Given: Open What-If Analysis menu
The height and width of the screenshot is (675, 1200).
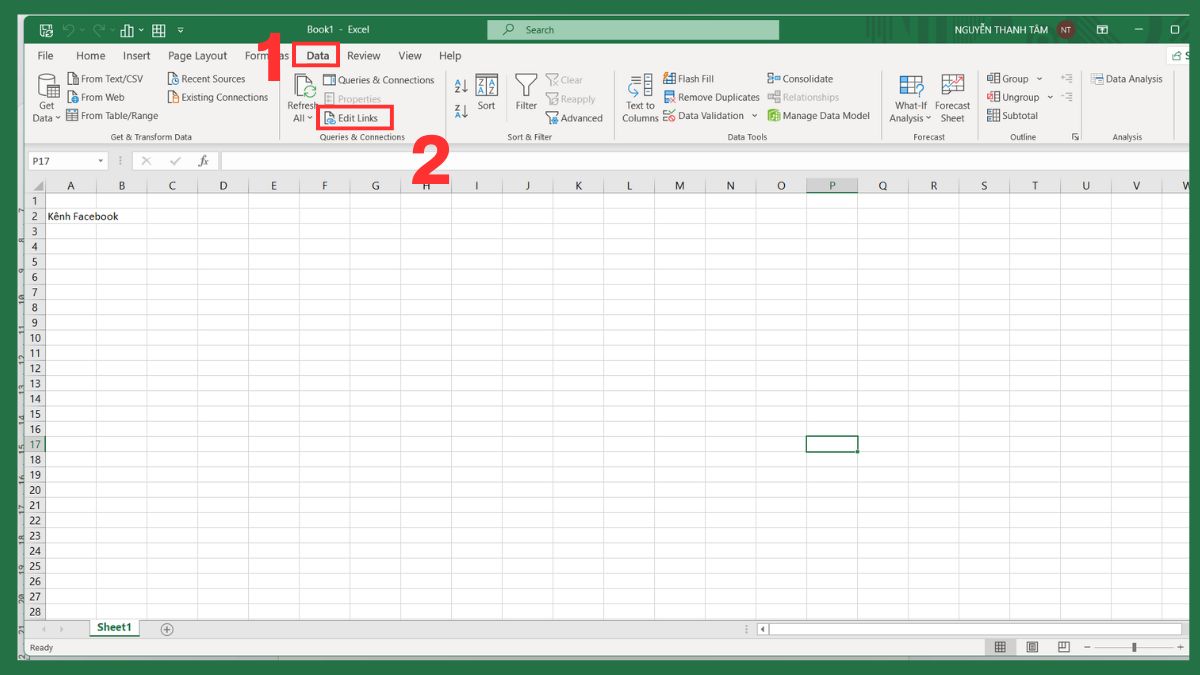Looking at the screenshot, I should click(911, 98).
